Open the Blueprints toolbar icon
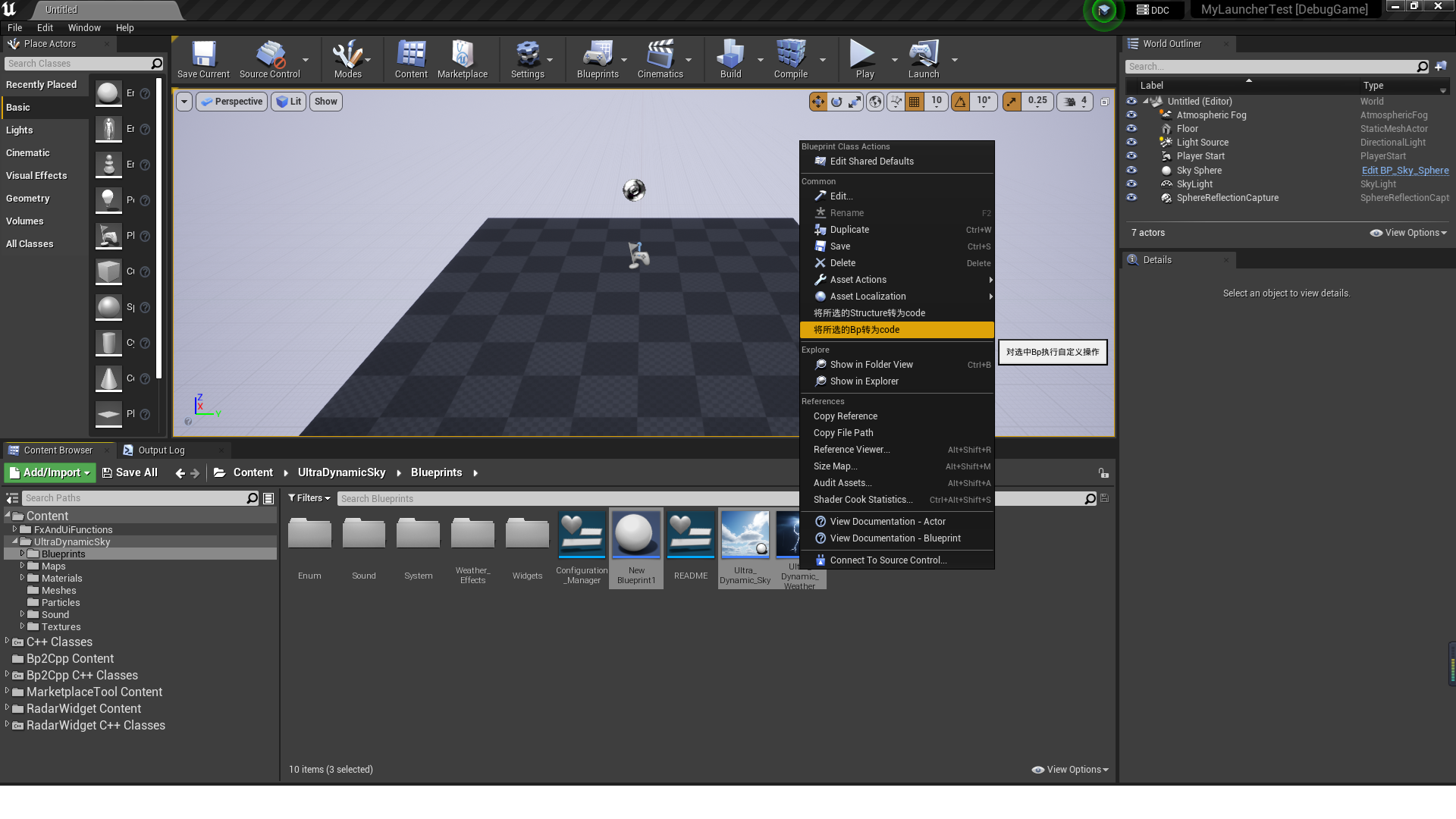 coord(598,59)
